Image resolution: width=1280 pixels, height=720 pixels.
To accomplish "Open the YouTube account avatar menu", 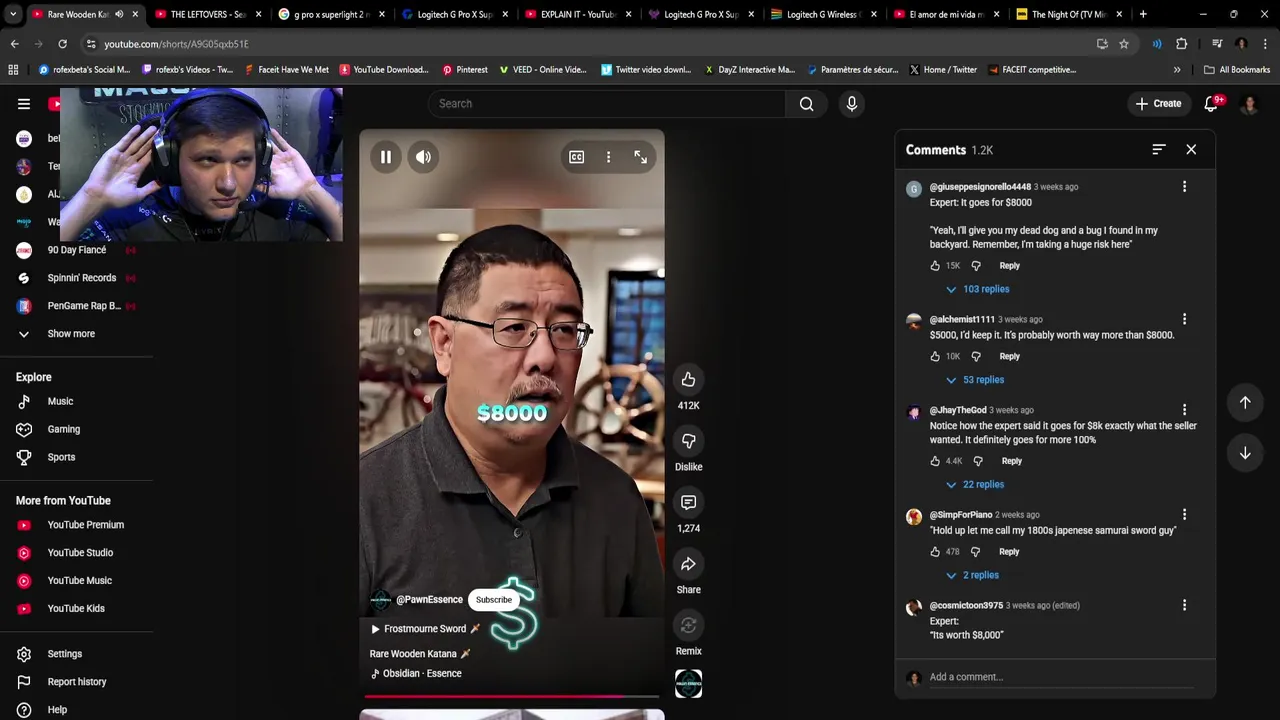I will tap(1249, 104).
